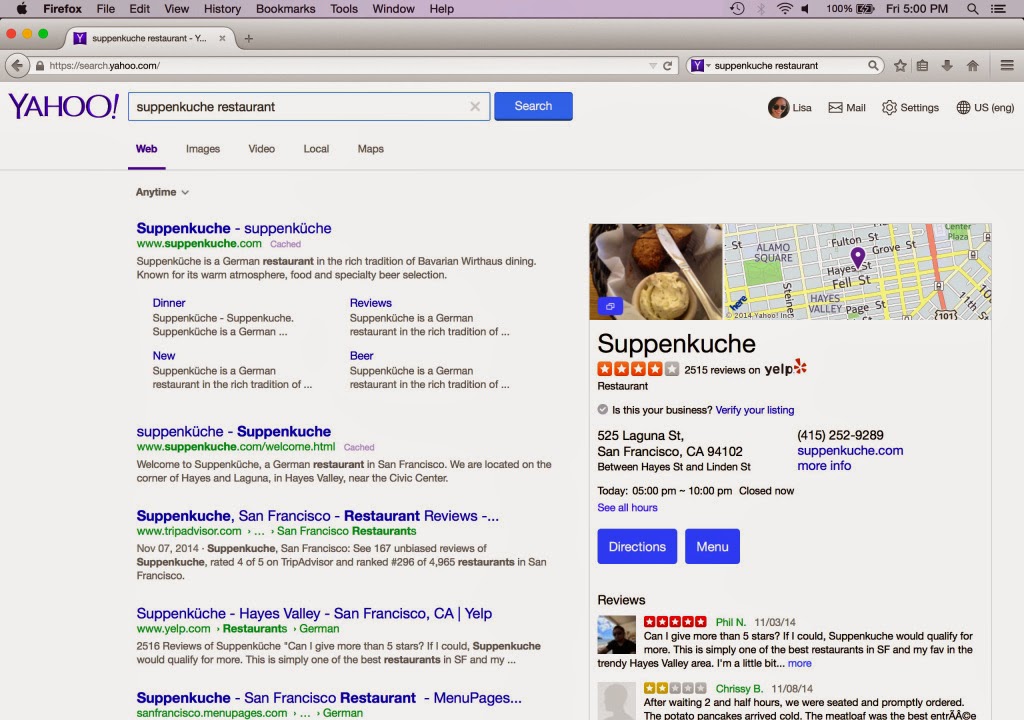Viewport: 1024px width, 720px height.
Task: Clear the Yahoo search field X
Action: pyautogui.click(x=475, y=106)
